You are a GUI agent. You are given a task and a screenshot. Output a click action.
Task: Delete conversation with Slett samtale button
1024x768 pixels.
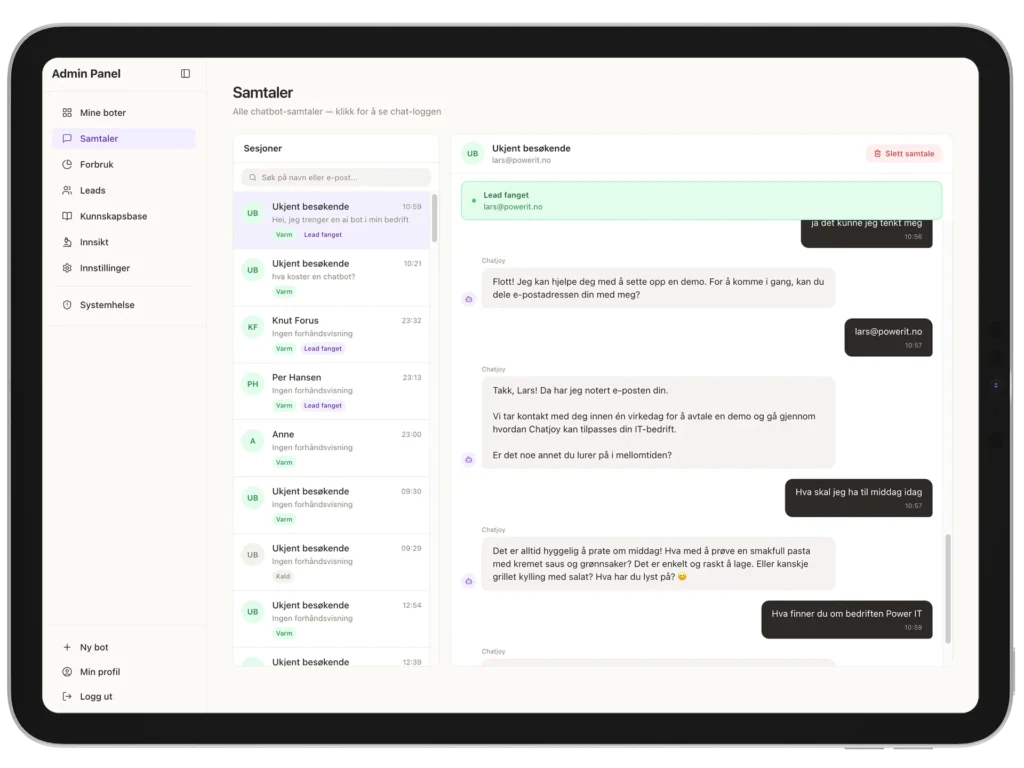[903, 154]
